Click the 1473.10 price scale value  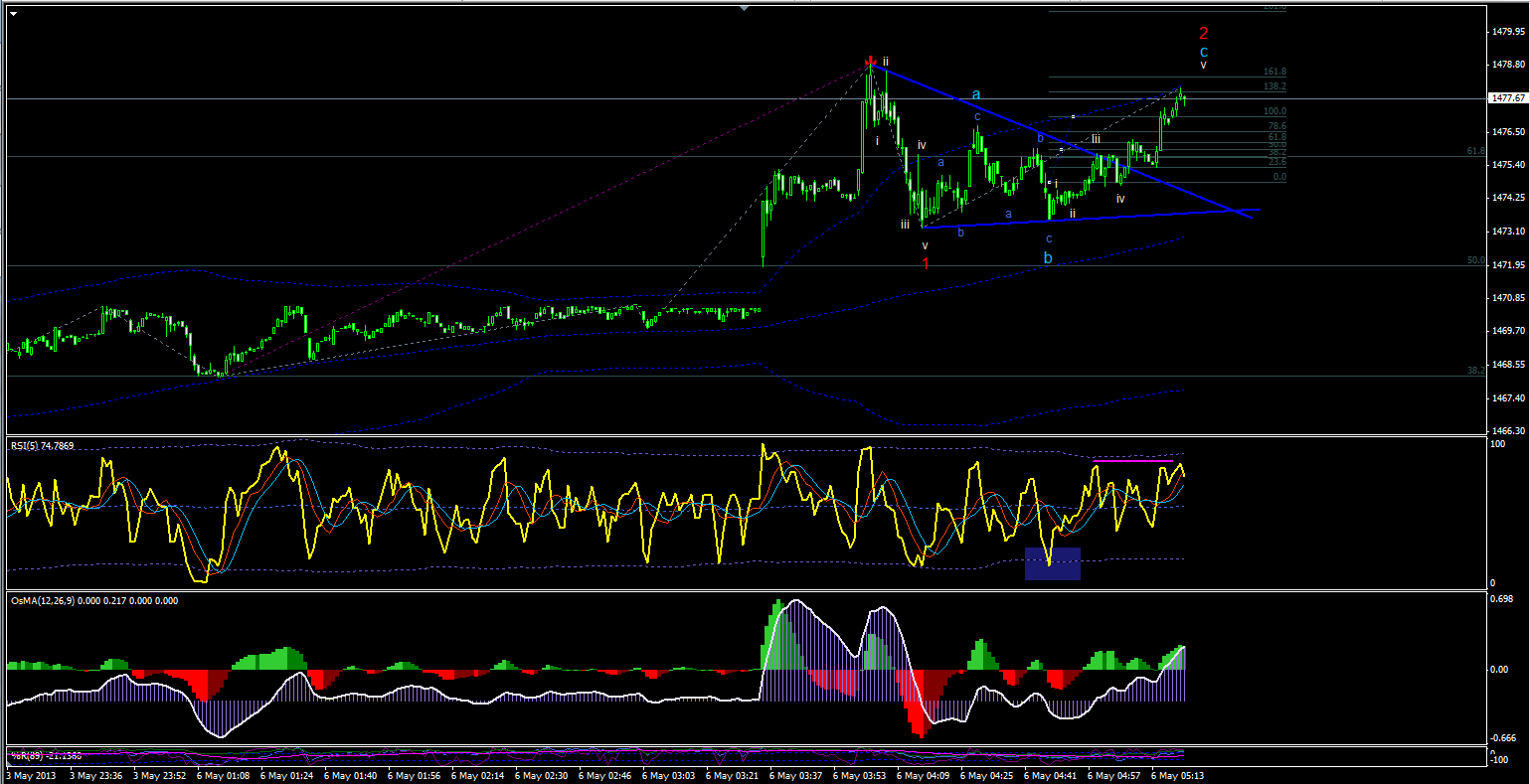pyautogui.click(x=1507, y=232)
